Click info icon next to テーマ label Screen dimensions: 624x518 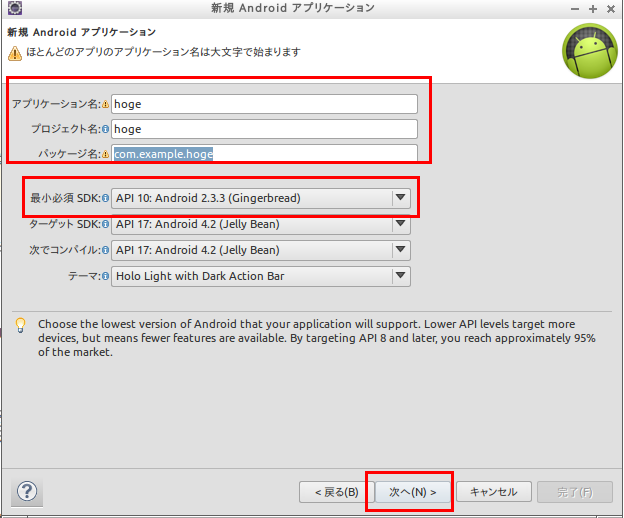click(x=105, y=276)
